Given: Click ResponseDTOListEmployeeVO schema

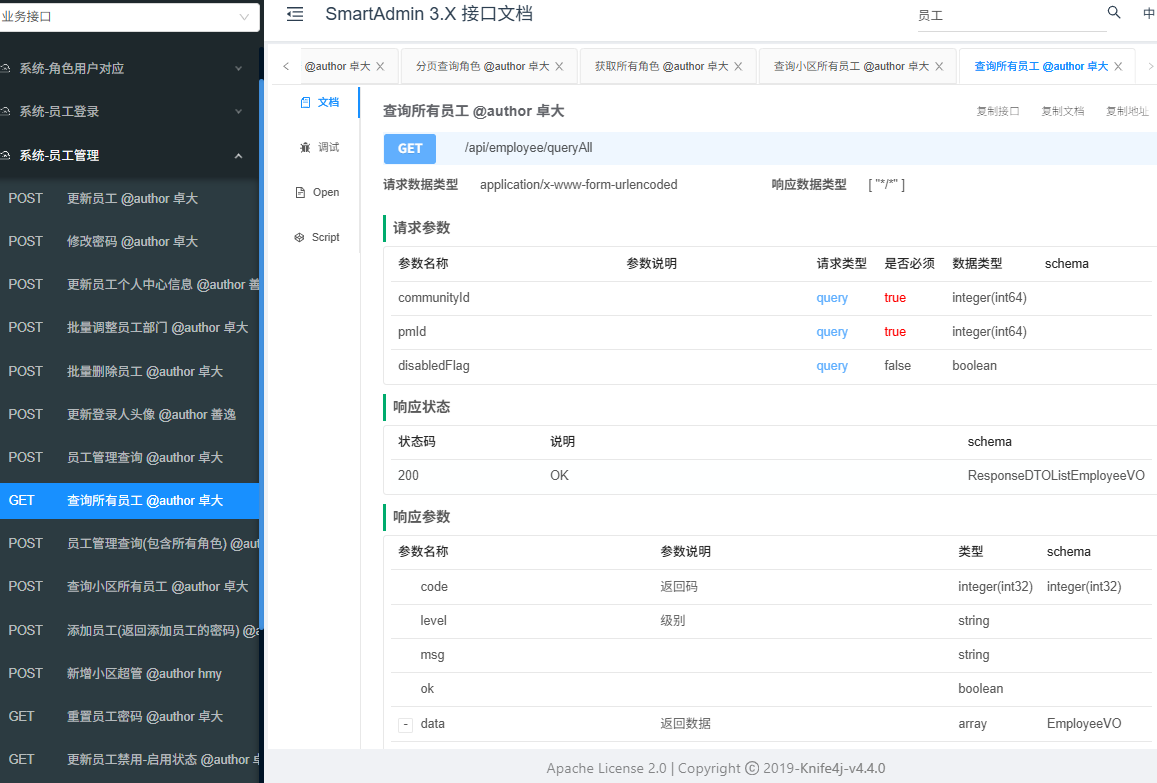Looking at the screenshot, I should pyautogui.click(x=1056, y=475).
